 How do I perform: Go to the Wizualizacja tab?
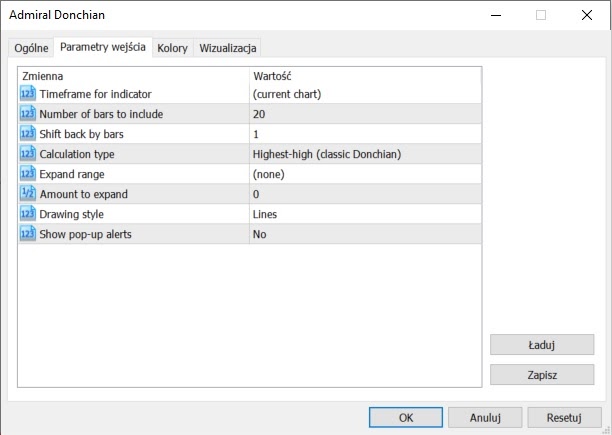pyautogui.click(x=228, y=48)
